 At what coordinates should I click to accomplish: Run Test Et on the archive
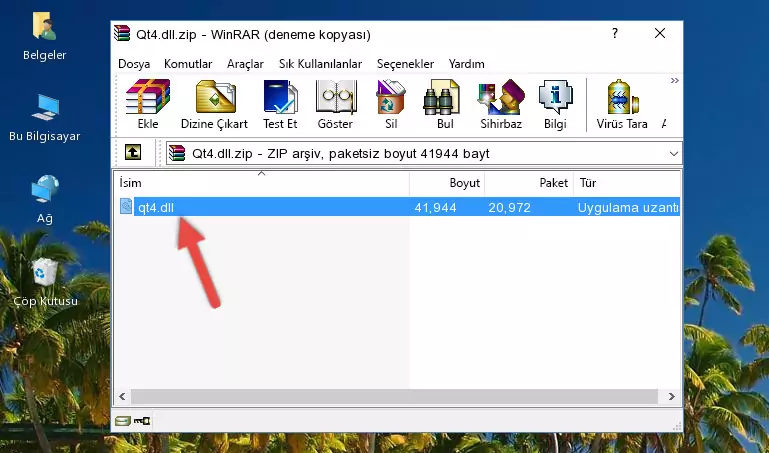coord(280,104)
